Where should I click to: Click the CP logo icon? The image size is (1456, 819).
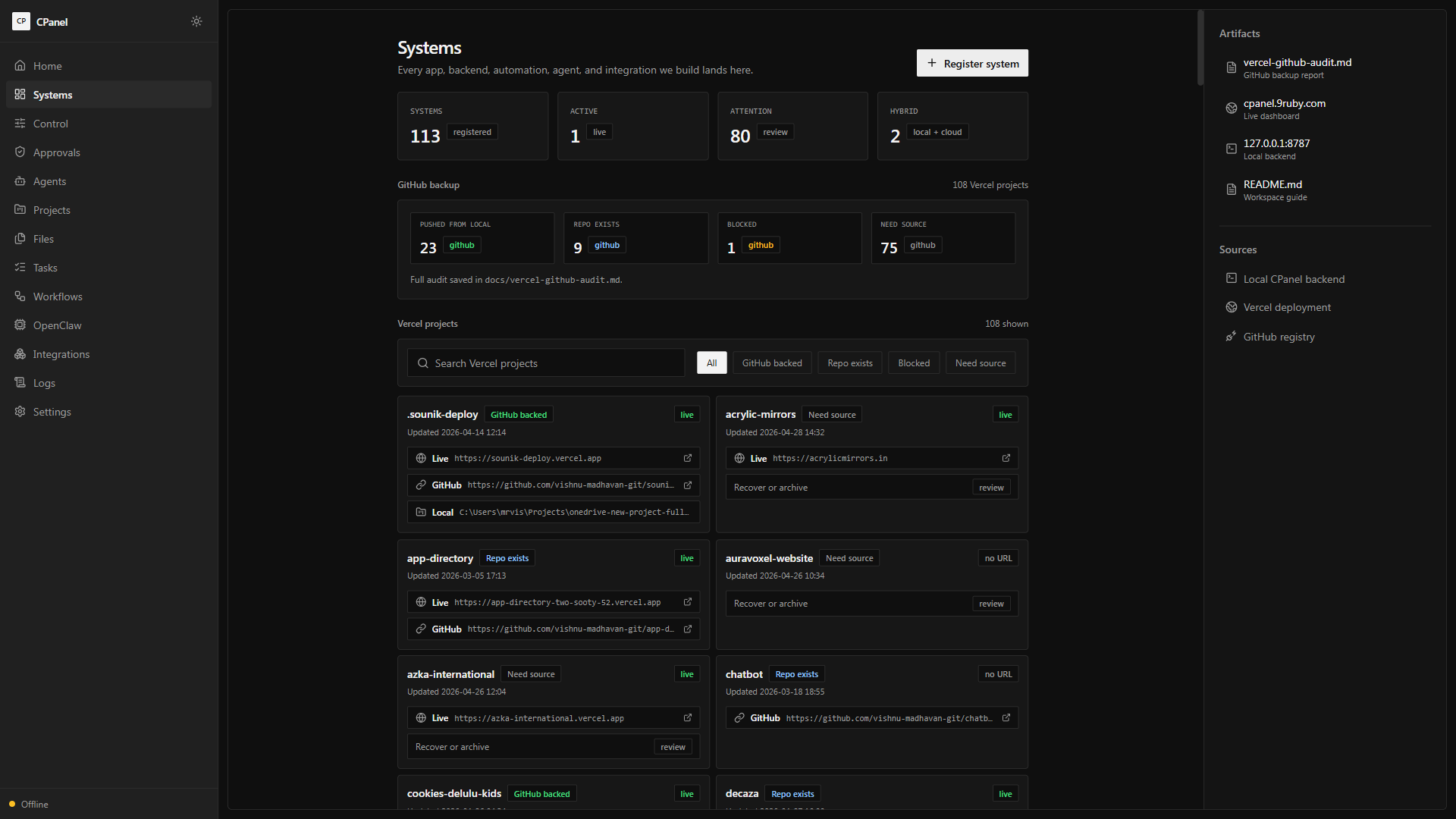point(21,21)
